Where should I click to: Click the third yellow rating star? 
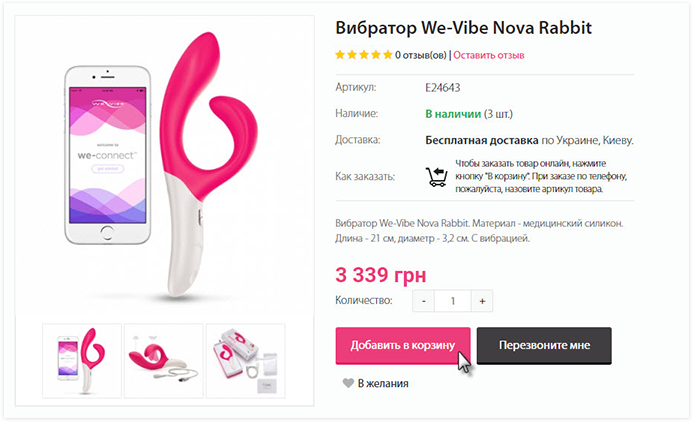[x=364, y=55]
